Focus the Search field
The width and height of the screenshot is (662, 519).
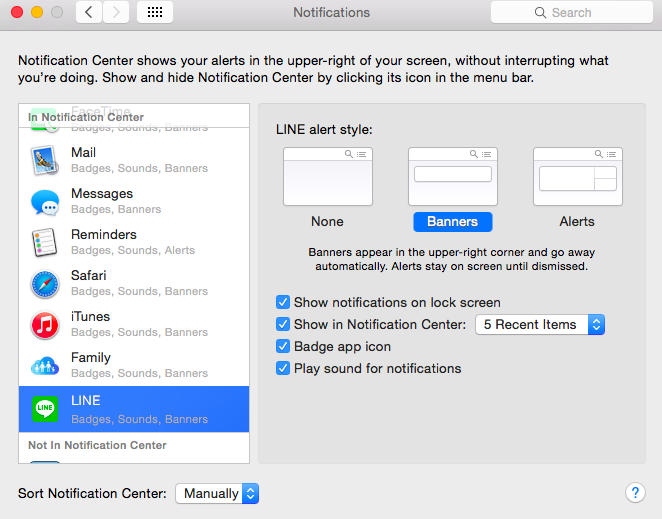tap(572, 12)
